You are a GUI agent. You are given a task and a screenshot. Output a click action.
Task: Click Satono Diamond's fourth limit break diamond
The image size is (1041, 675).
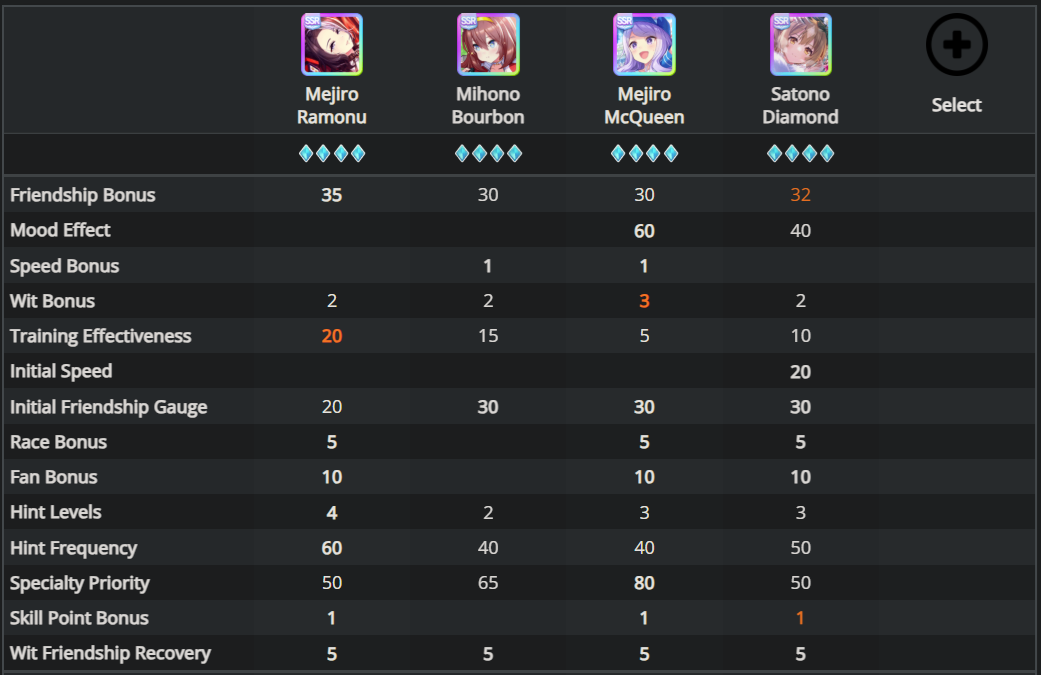pyautogui.click(x=827, y=154)
